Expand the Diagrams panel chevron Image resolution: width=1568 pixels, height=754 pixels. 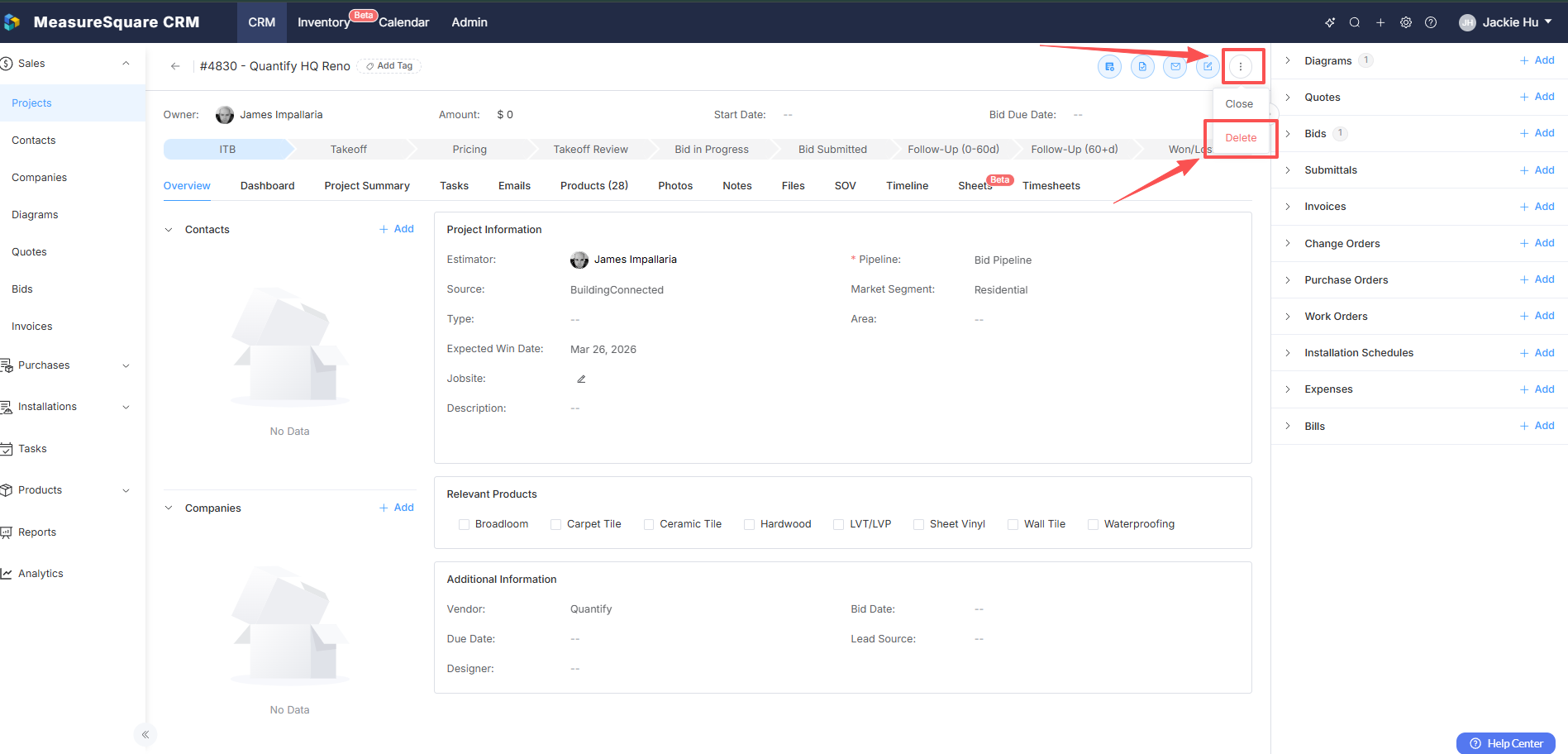click(1287, 61)
